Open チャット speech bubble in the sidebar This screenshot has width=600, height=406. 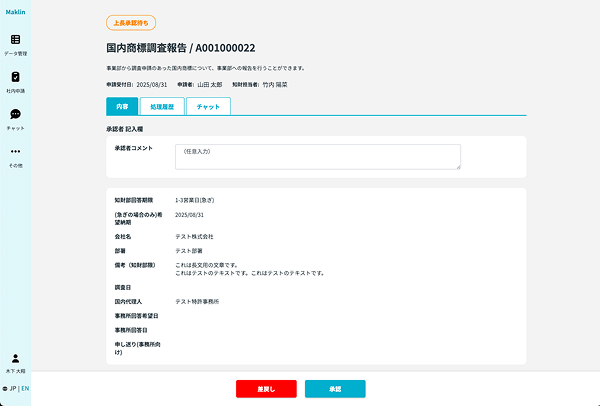(x=15, y=118)
